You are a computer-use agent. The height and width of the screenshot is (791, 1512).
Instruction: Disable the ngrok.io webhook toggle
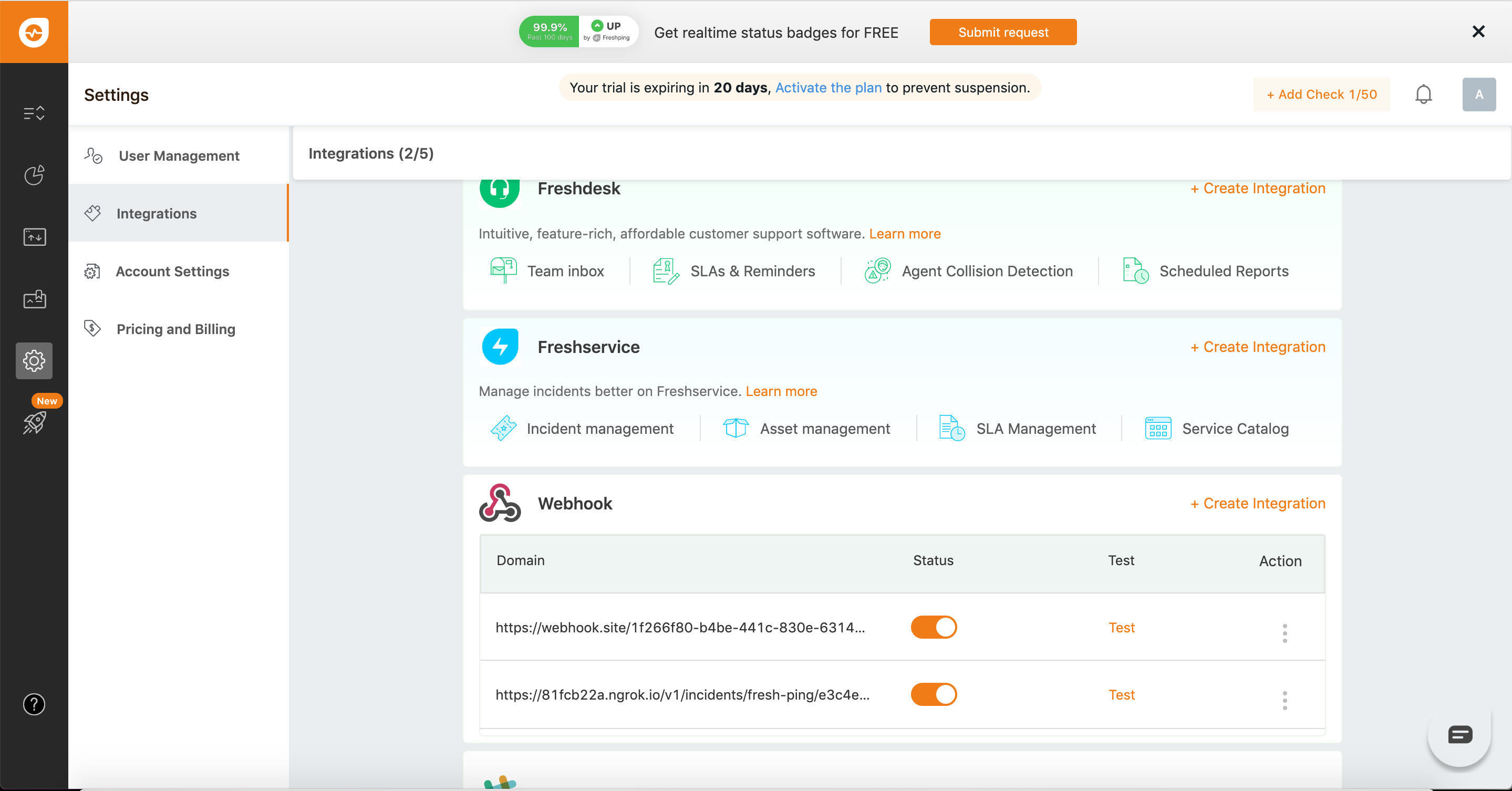point(933,695)
